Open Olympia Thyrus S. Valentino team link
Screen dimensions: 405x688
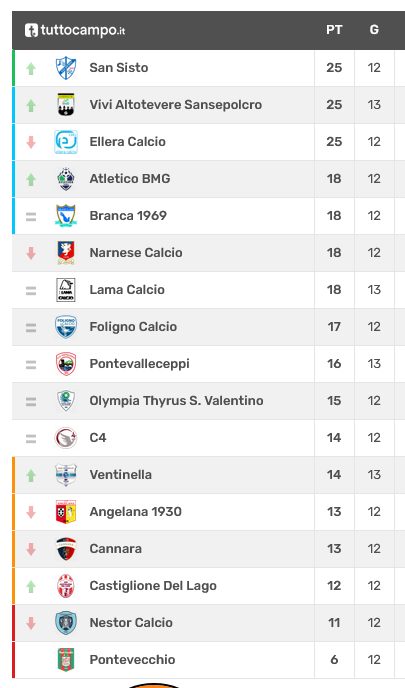point(176,401)
